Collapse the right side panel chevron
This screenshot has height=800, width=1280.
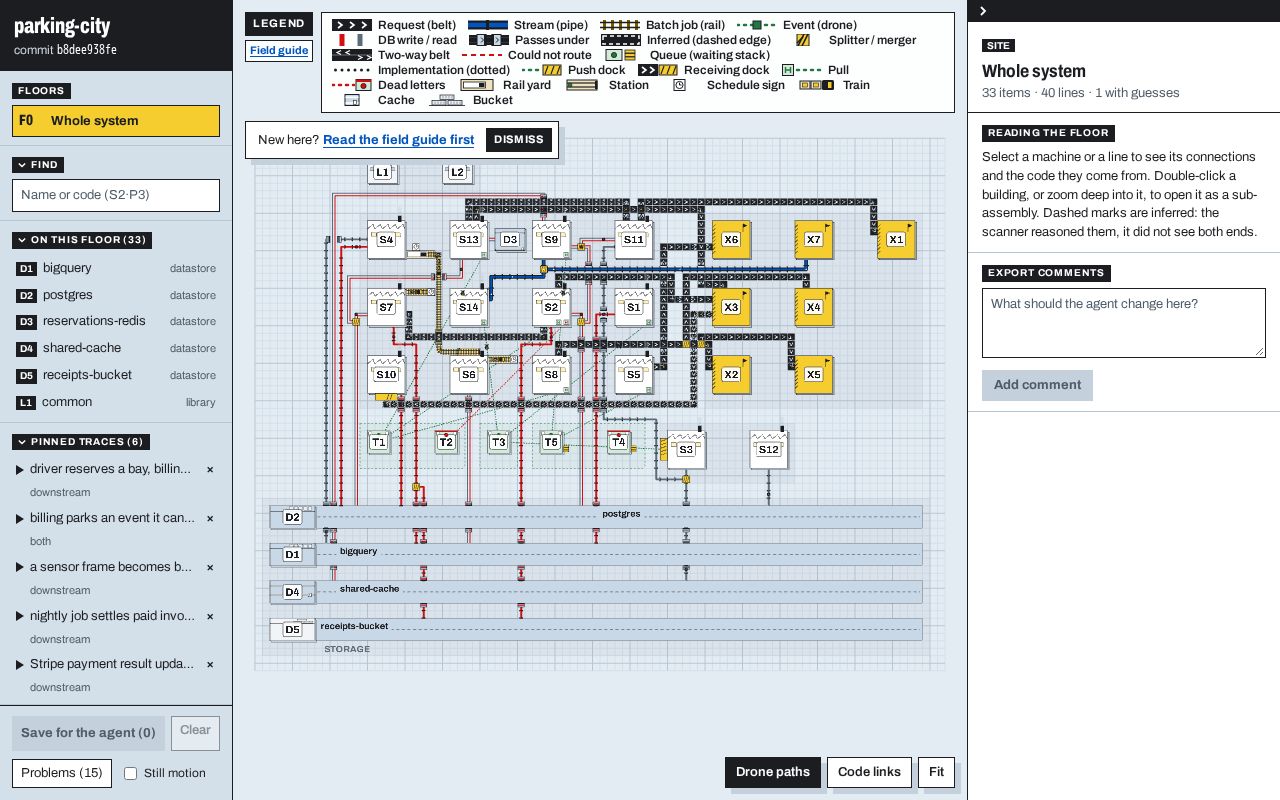[x=983, y=11]
